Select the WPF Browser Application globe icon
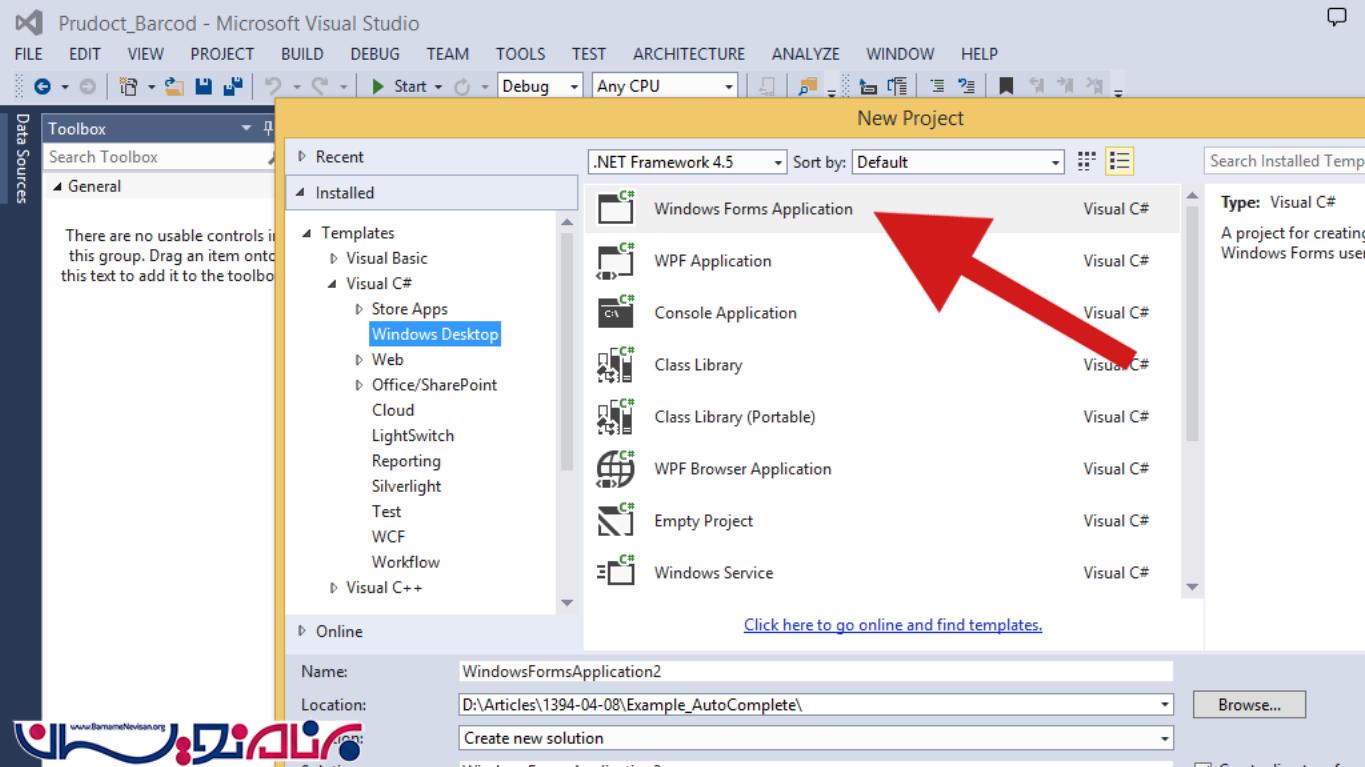Image resolution: width=1365 pixels, height=767 pixels. point(615,469)
